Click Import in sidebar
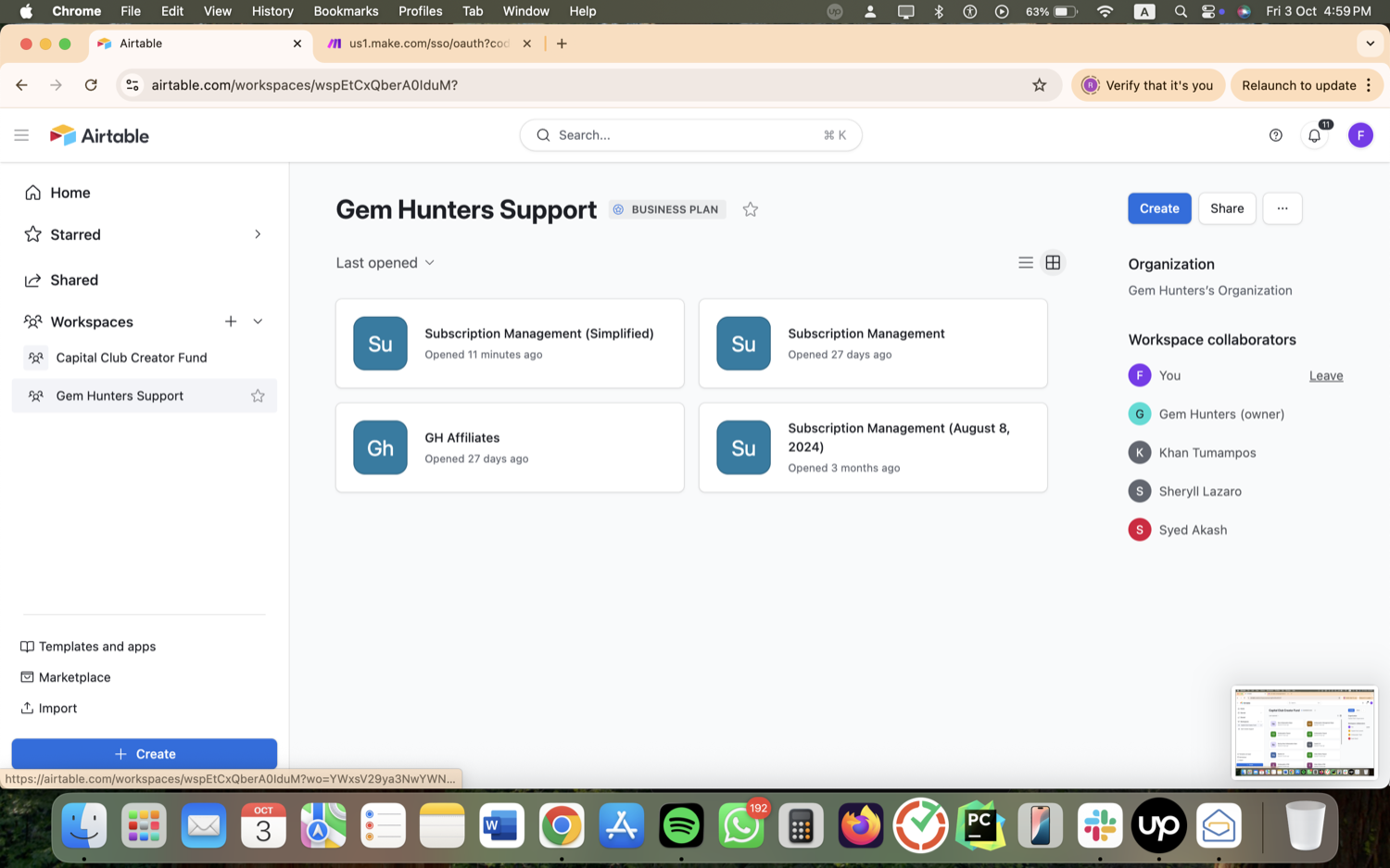1390x868 pixels. [49, 708]
